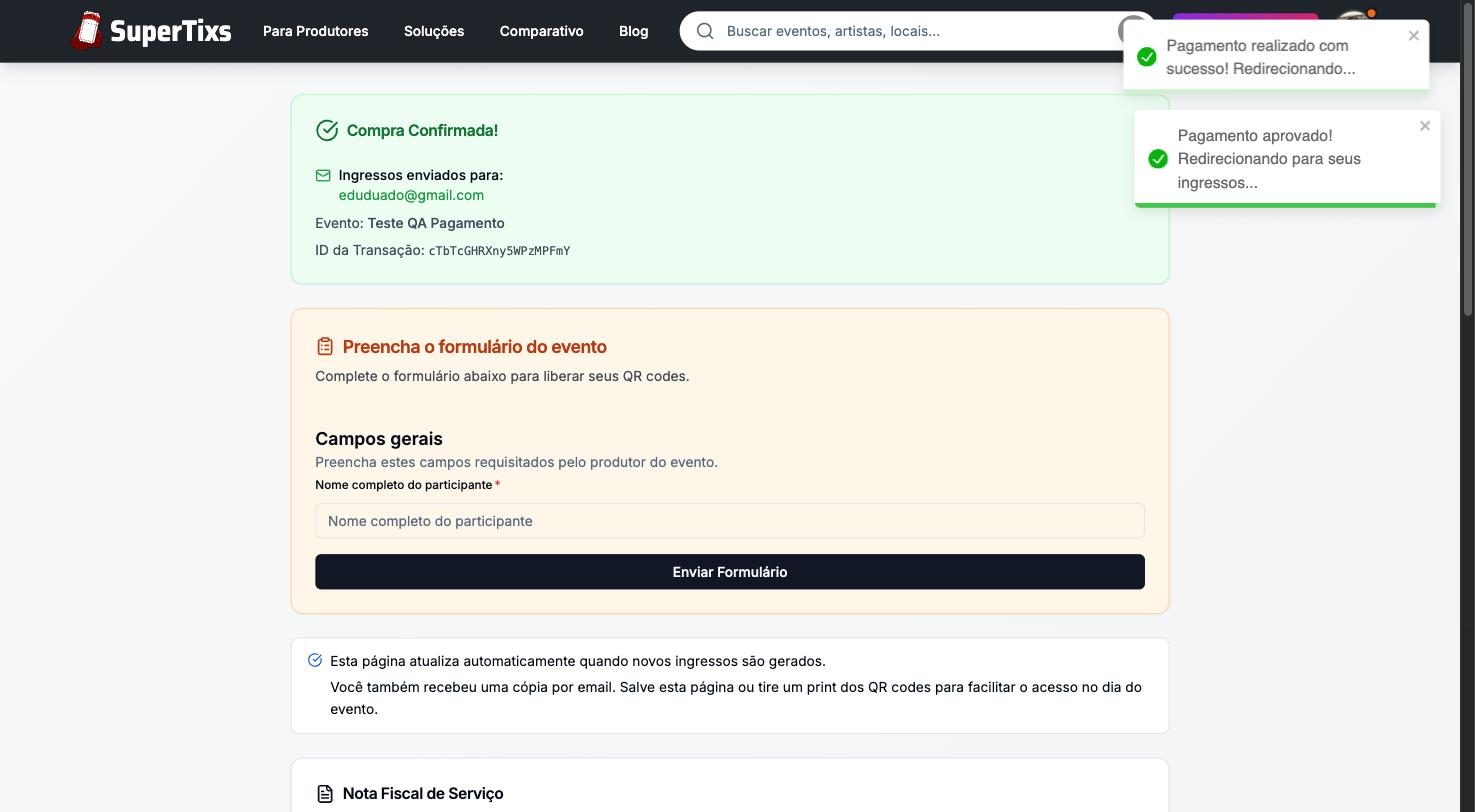This screenshot has width=1475, height=812.
Task: Open the Blog link
Action: 633,31
